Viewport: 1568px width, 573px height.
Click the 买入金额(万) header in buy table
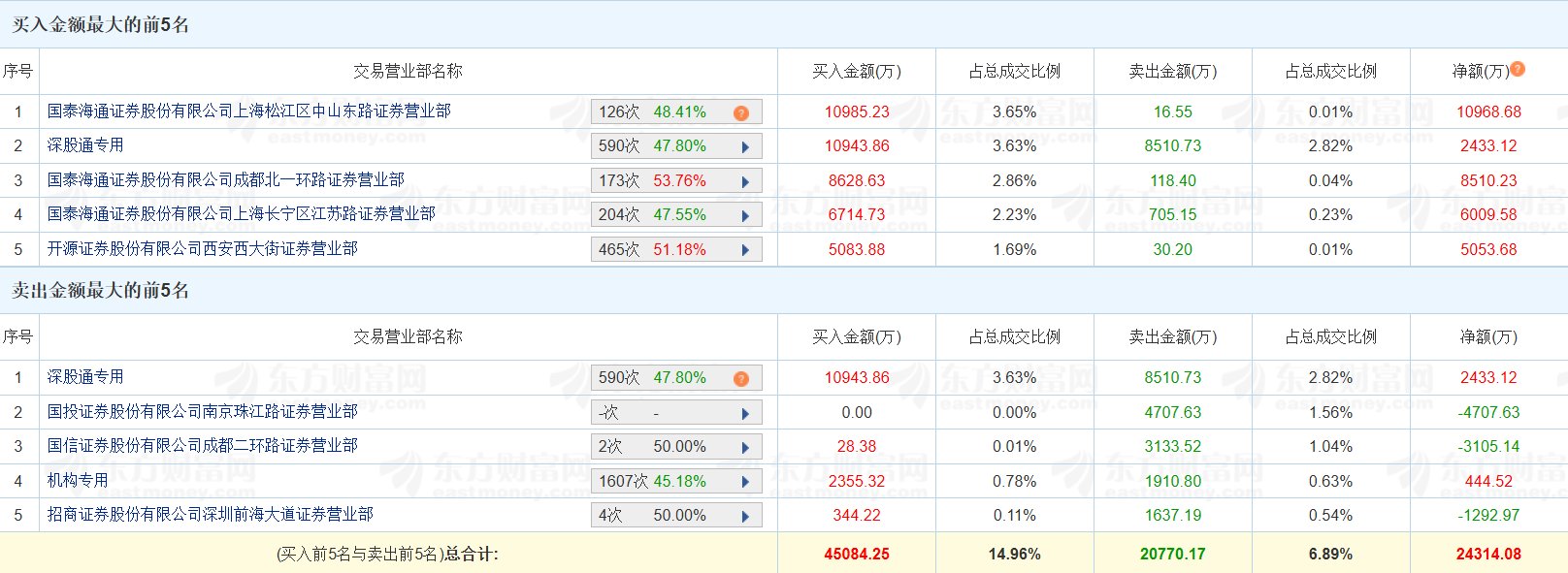[857, 72]
